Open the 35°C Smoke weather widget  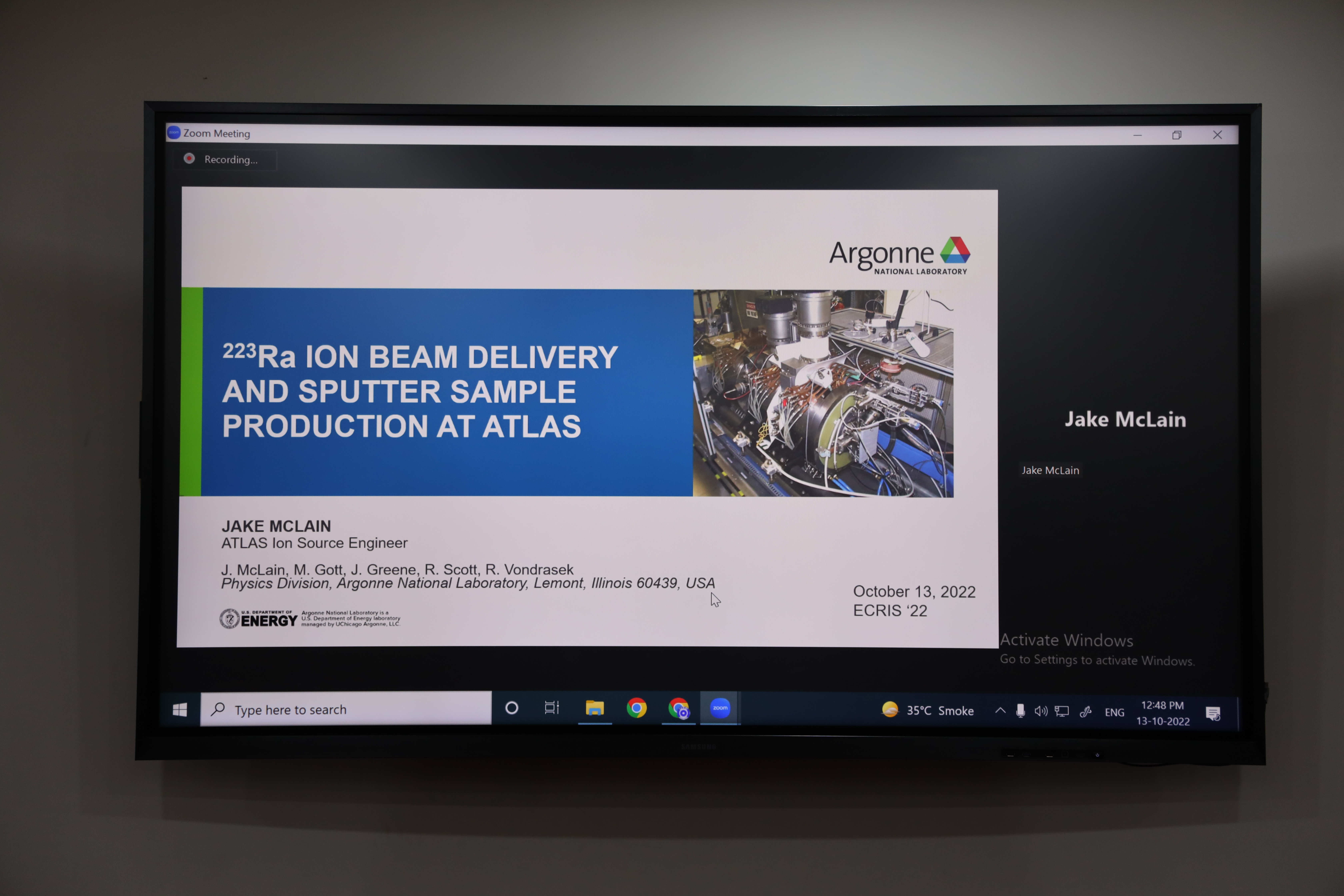pyautogui.click(x=928, y=710)
